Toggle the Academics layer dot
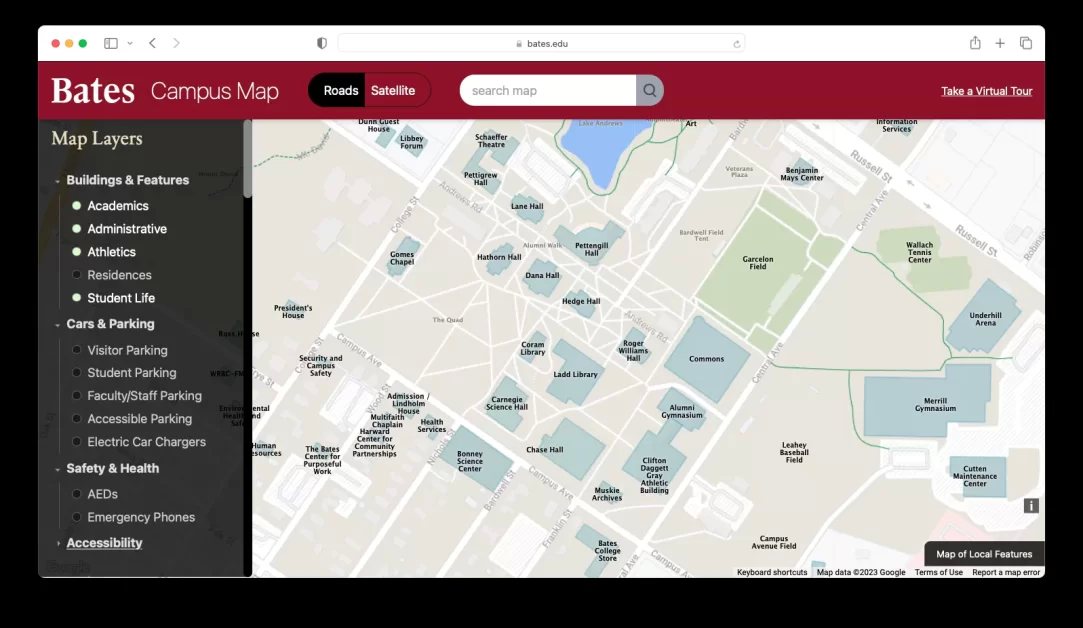Screen dimensions: 1083x628 76,205
